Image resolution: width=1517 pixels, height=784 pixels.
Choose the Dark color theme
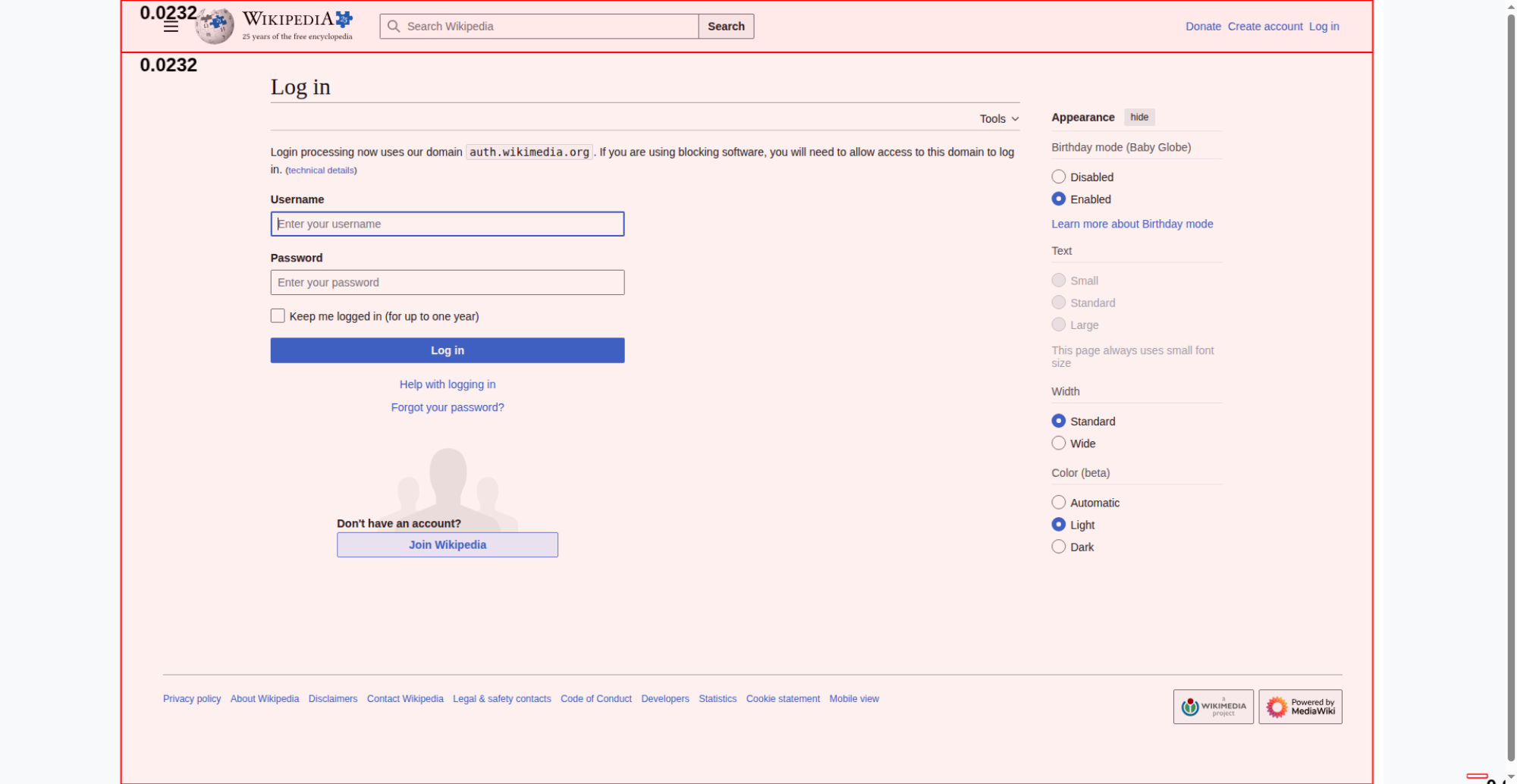(x=1059, y=547)
